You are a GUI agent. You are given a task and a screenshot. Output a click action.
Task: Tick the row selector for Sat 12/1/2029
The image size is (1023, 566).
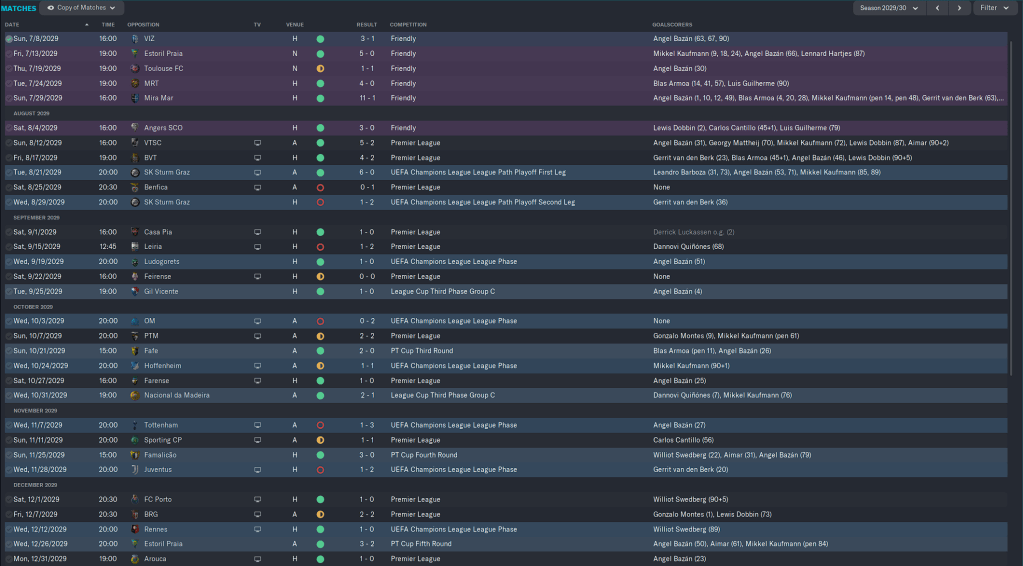(9, 499)
